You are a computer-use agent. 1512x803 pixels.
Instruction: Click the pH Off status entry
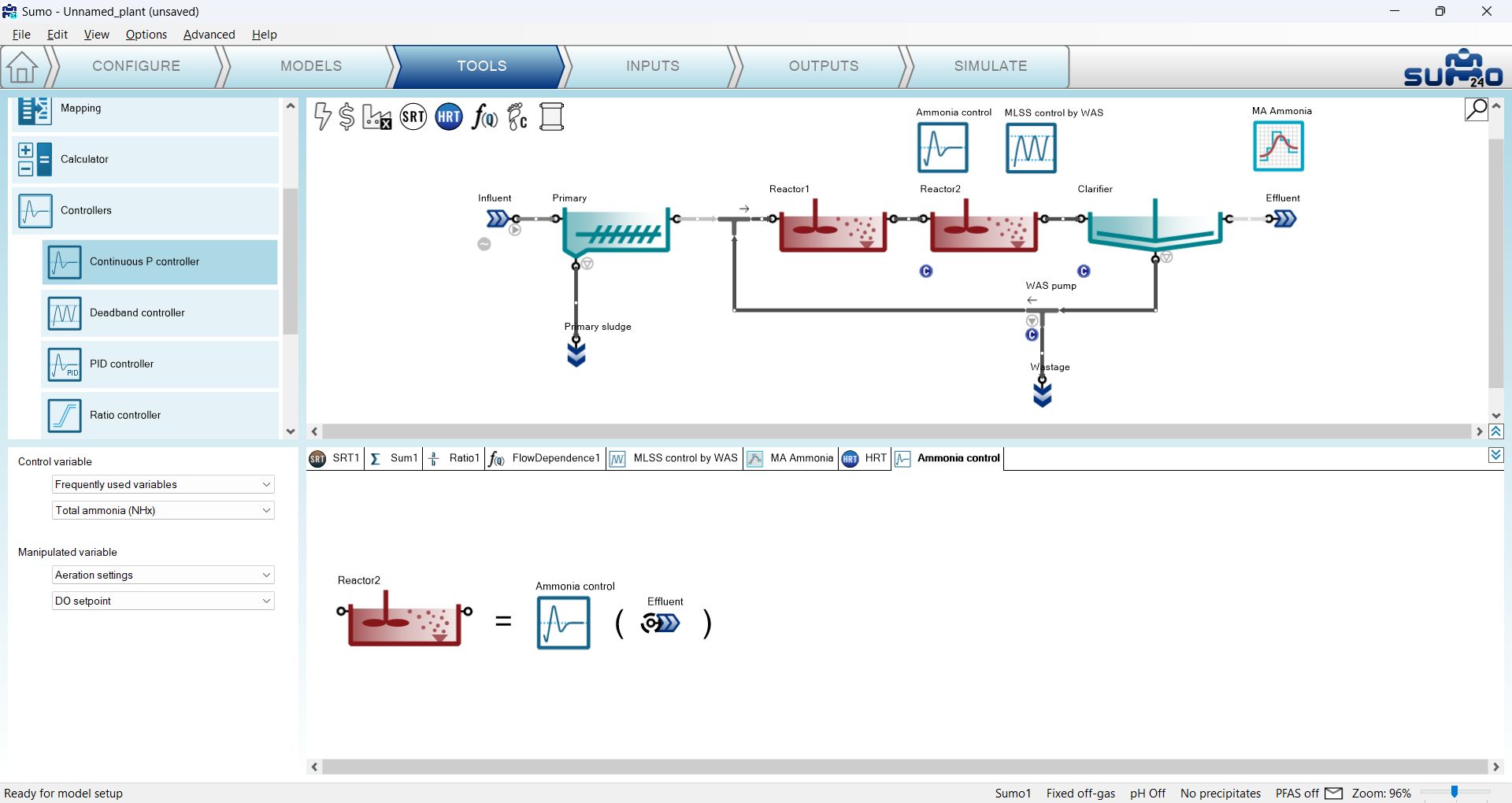(1147, 793)
